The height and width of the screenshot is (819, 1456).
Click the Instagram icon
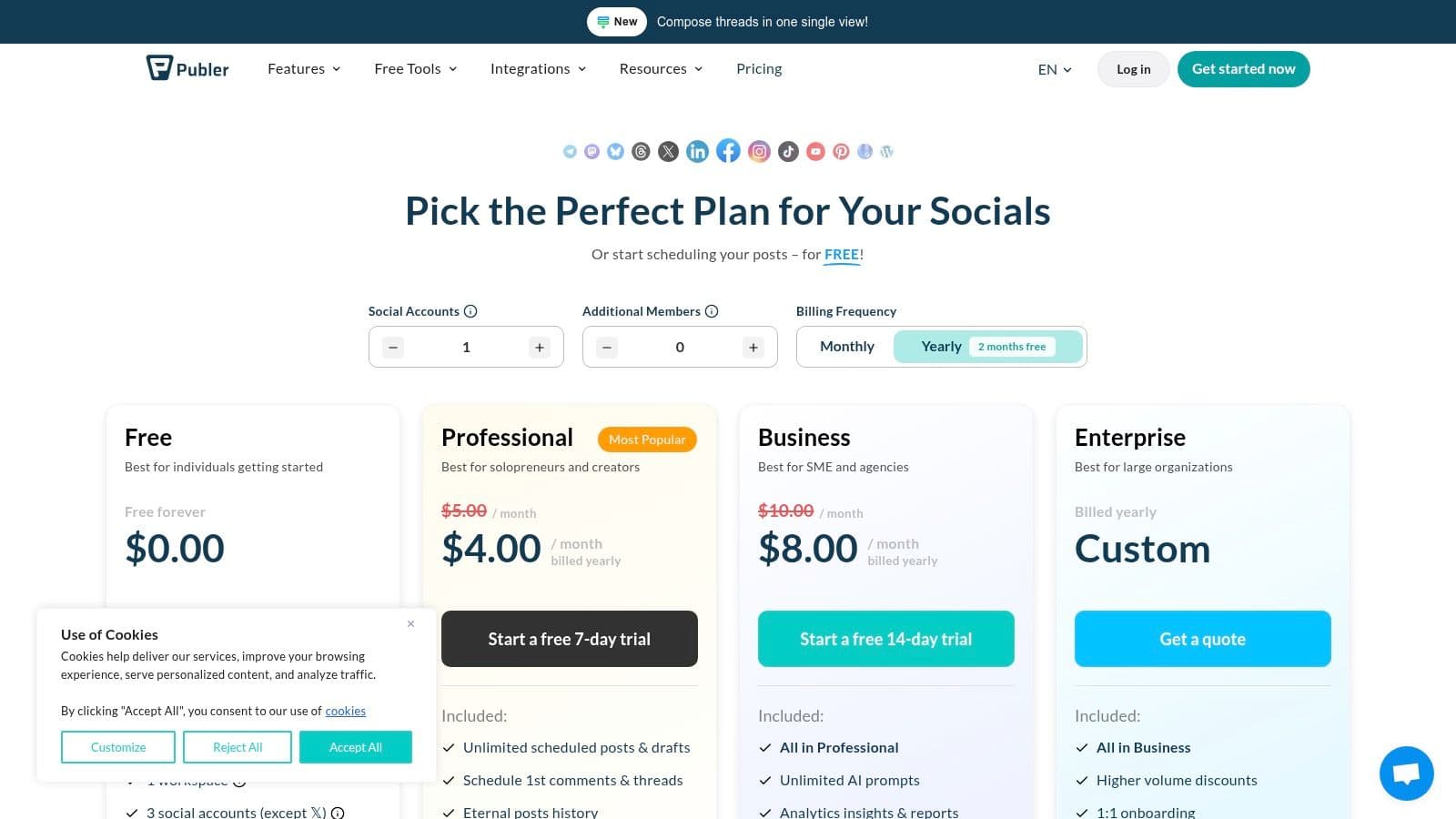[759, 151]
